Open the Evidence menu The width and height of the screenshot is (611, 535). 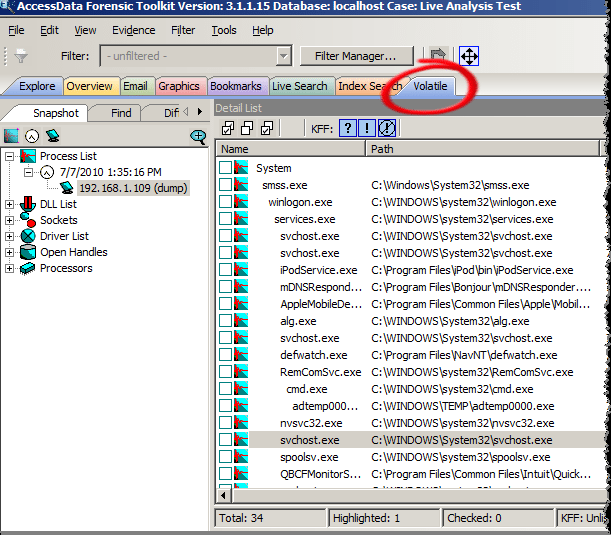[x=133, y=31]
